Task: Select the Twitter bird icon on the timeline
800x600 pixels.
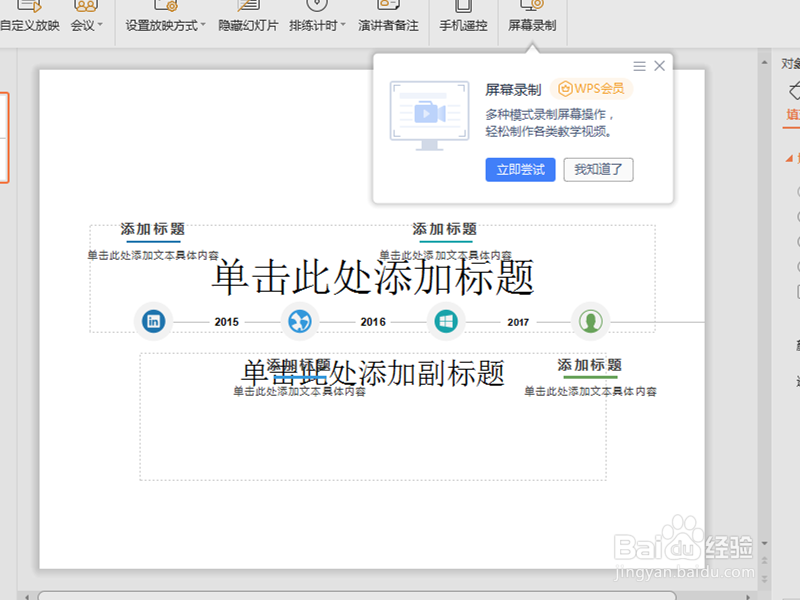Action: point(299,321)
